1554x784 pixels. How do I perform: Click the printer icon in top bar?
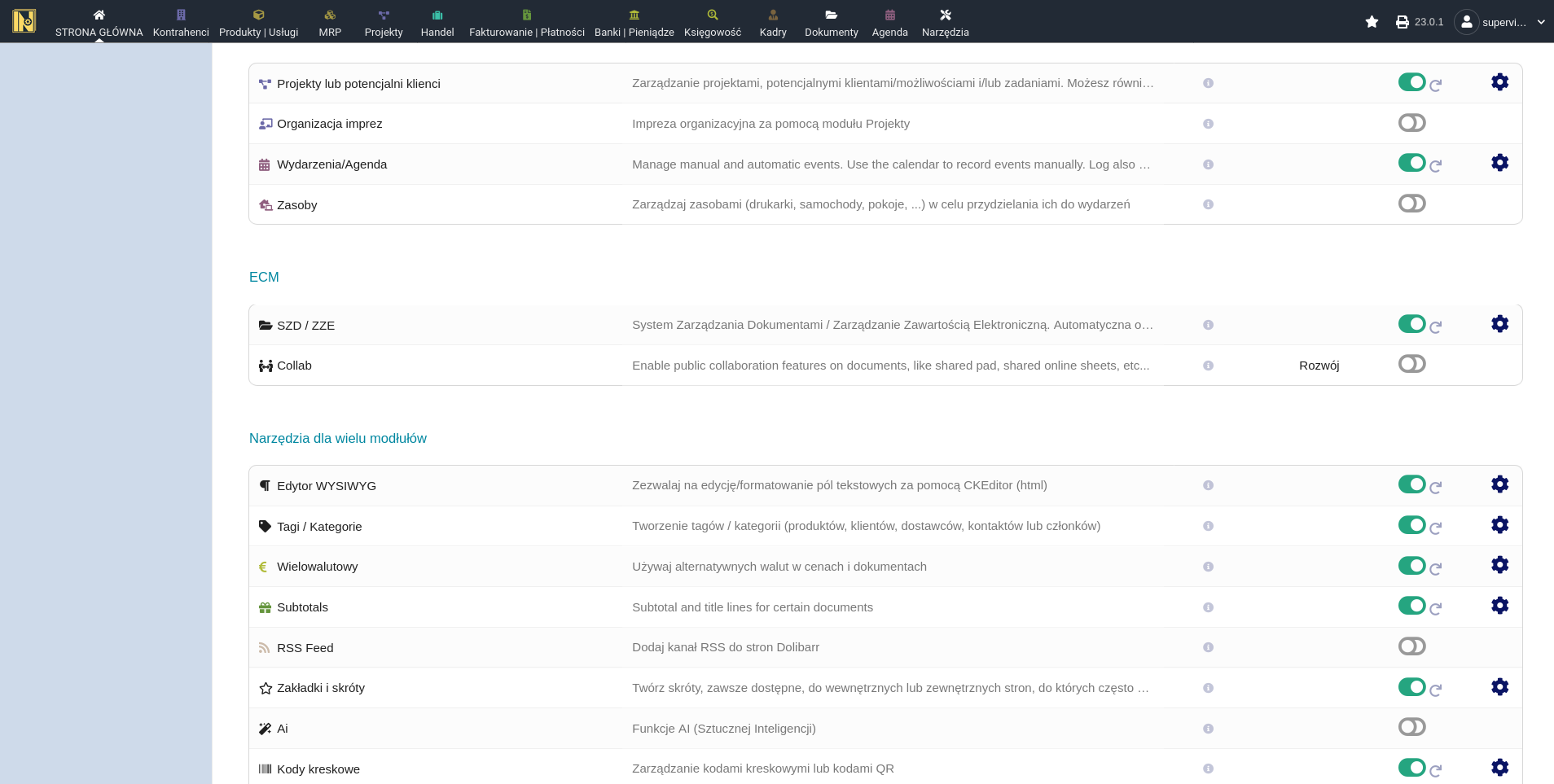[x=1402, y=22]
